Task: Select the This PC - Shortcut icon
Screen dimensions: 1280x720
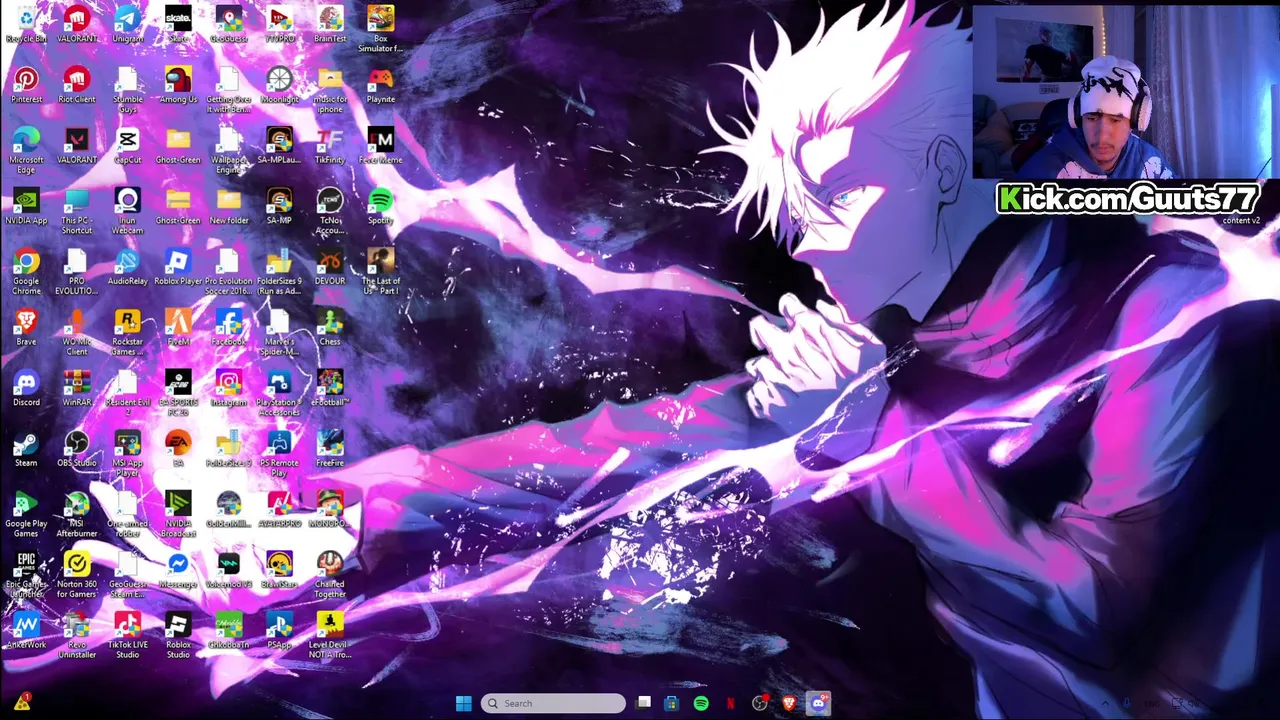Action: pos(77,211)
